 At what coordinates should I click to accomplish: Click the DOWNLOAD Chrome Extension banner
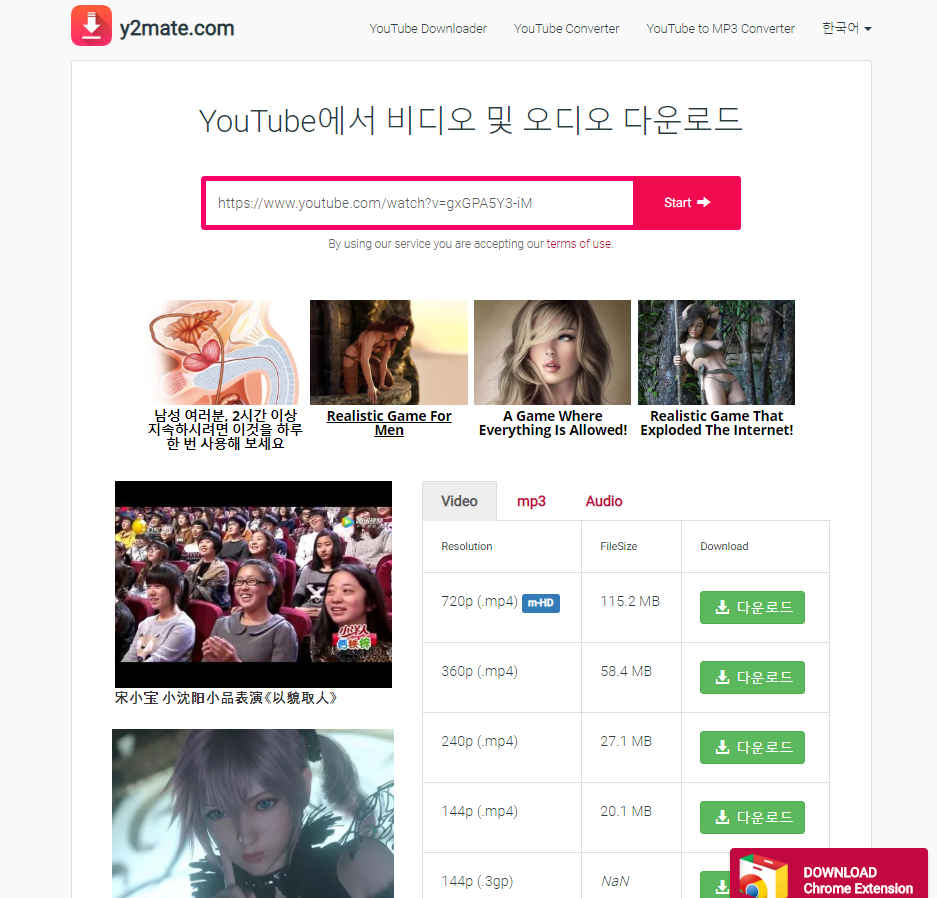coord(829,873)
